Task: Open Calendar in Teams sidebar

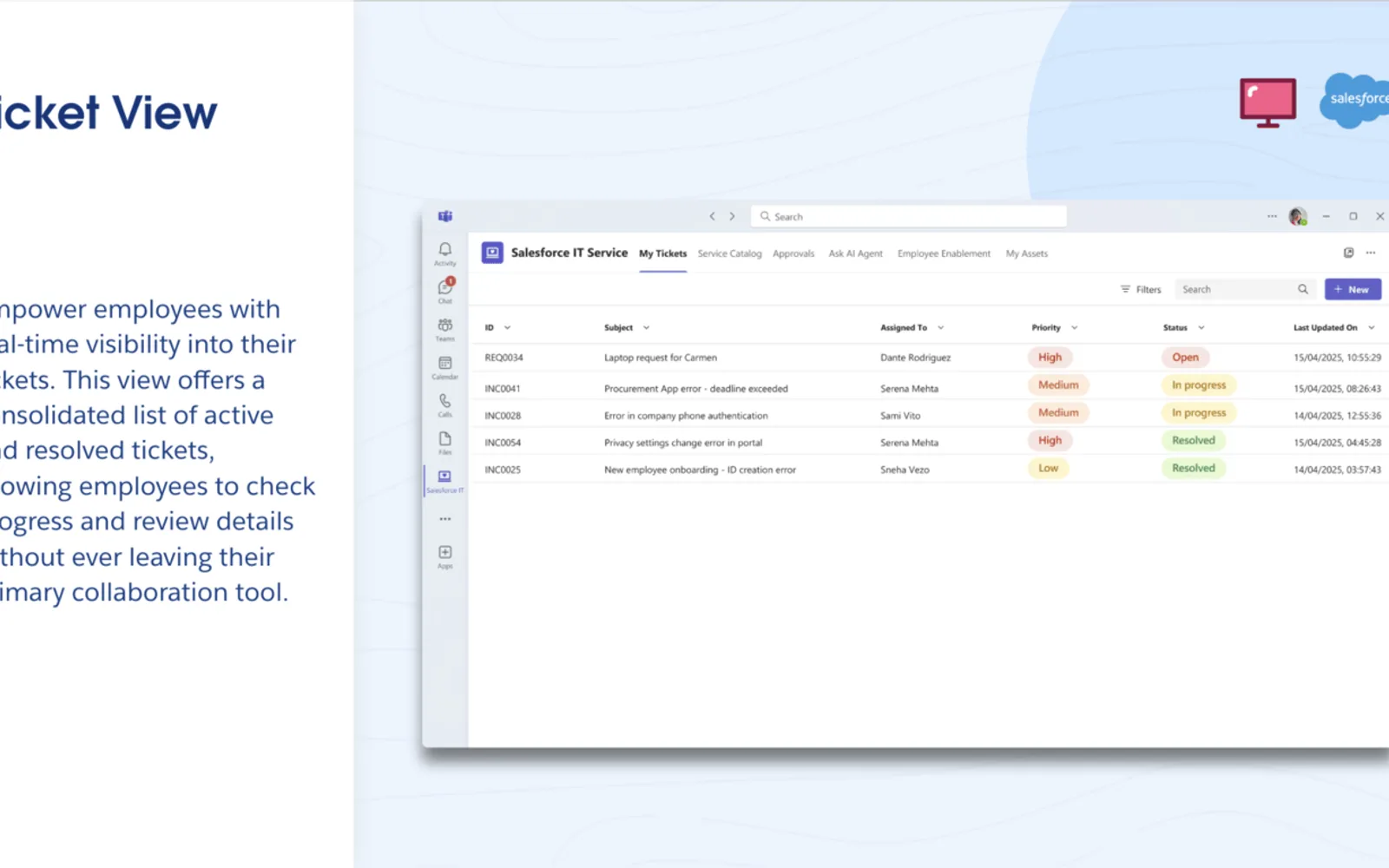Action: (x=445, y=367)
